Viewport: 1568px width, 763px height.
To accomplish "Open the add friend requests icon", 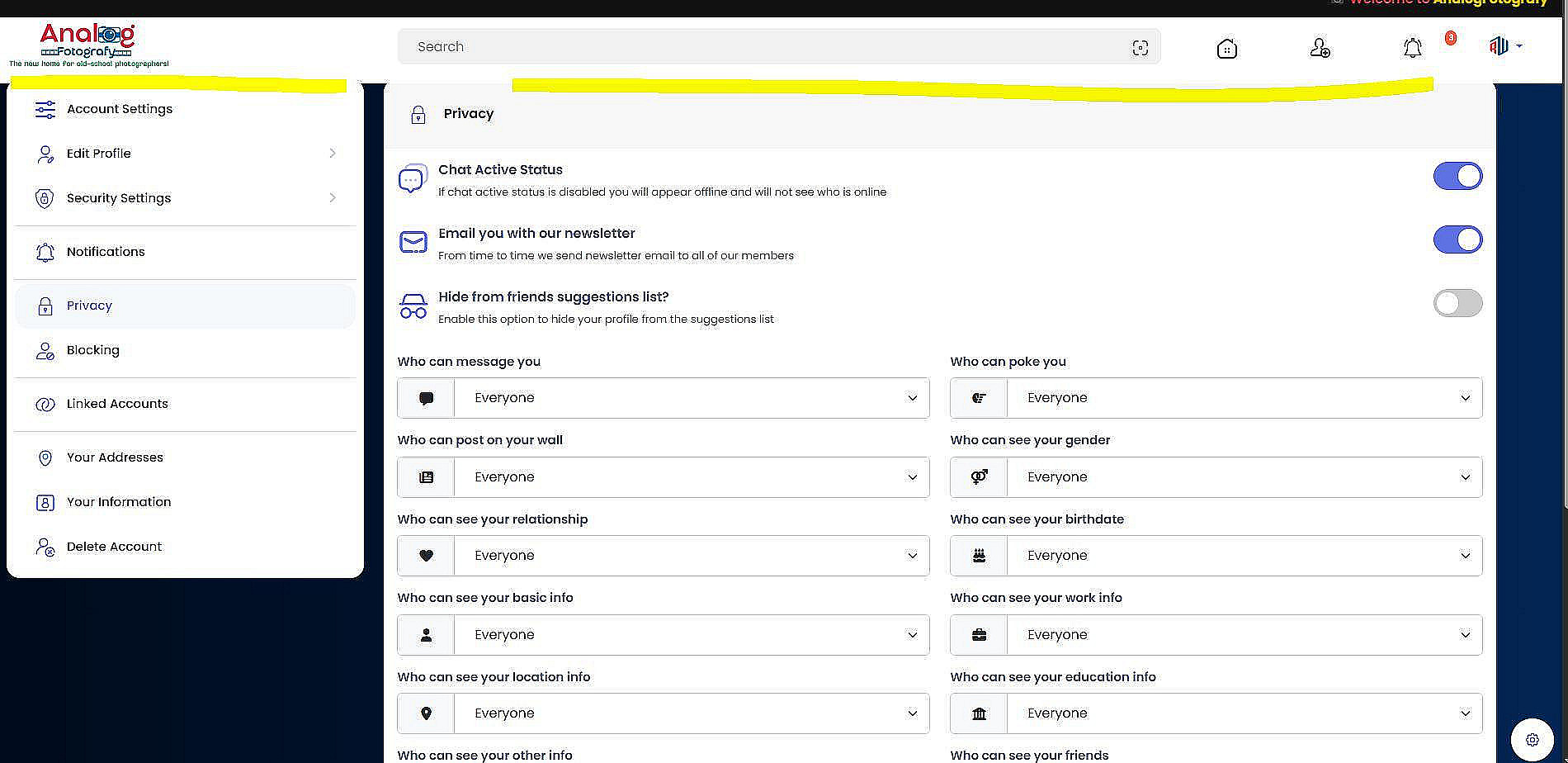I will coord(1320,48).
